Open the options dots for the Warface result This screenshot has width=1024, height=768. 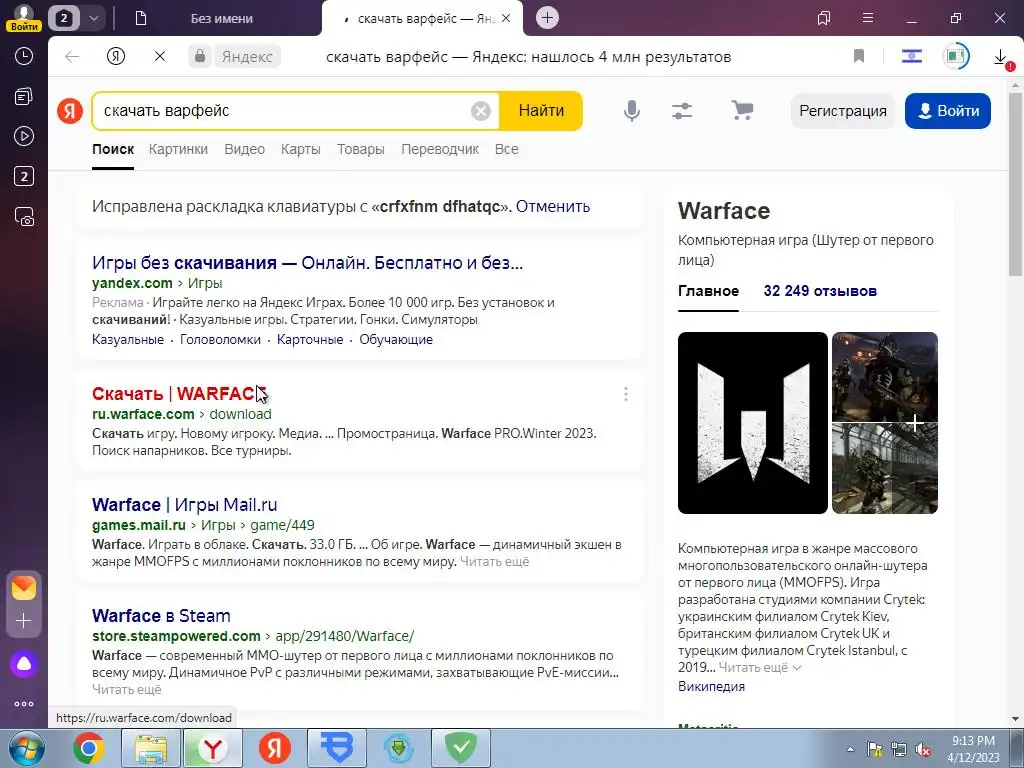click(626, 394)
